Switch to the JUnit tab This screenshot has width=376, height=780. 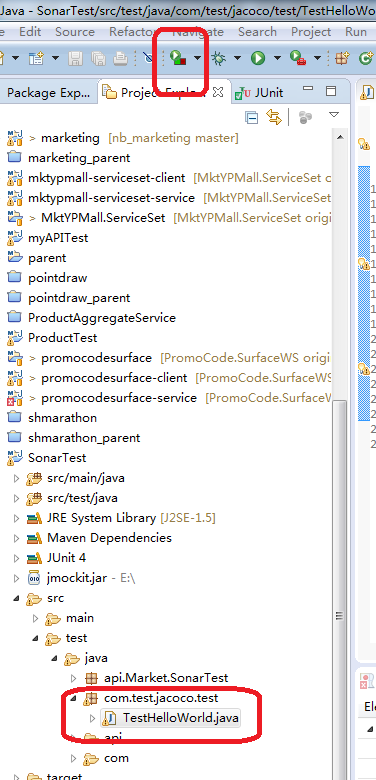click(259, 93)
